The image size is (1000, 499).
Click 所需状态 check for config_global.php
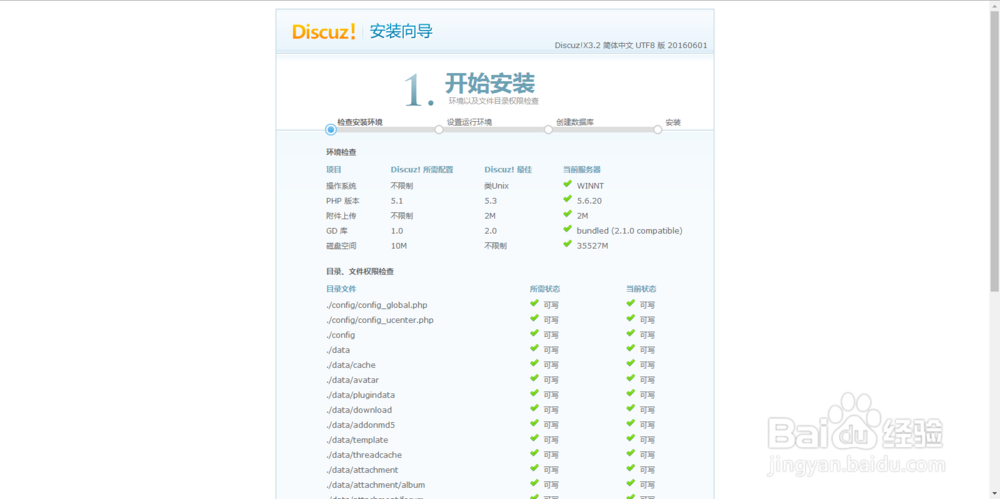coord(534,303)
